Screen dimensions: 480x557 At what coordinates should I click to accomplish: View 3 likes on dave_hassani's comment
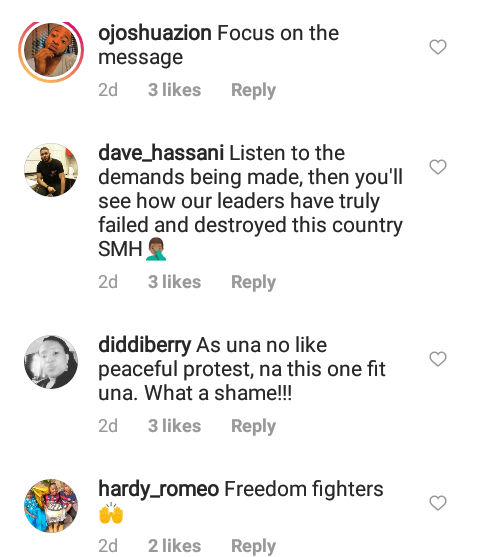[174, 282]
